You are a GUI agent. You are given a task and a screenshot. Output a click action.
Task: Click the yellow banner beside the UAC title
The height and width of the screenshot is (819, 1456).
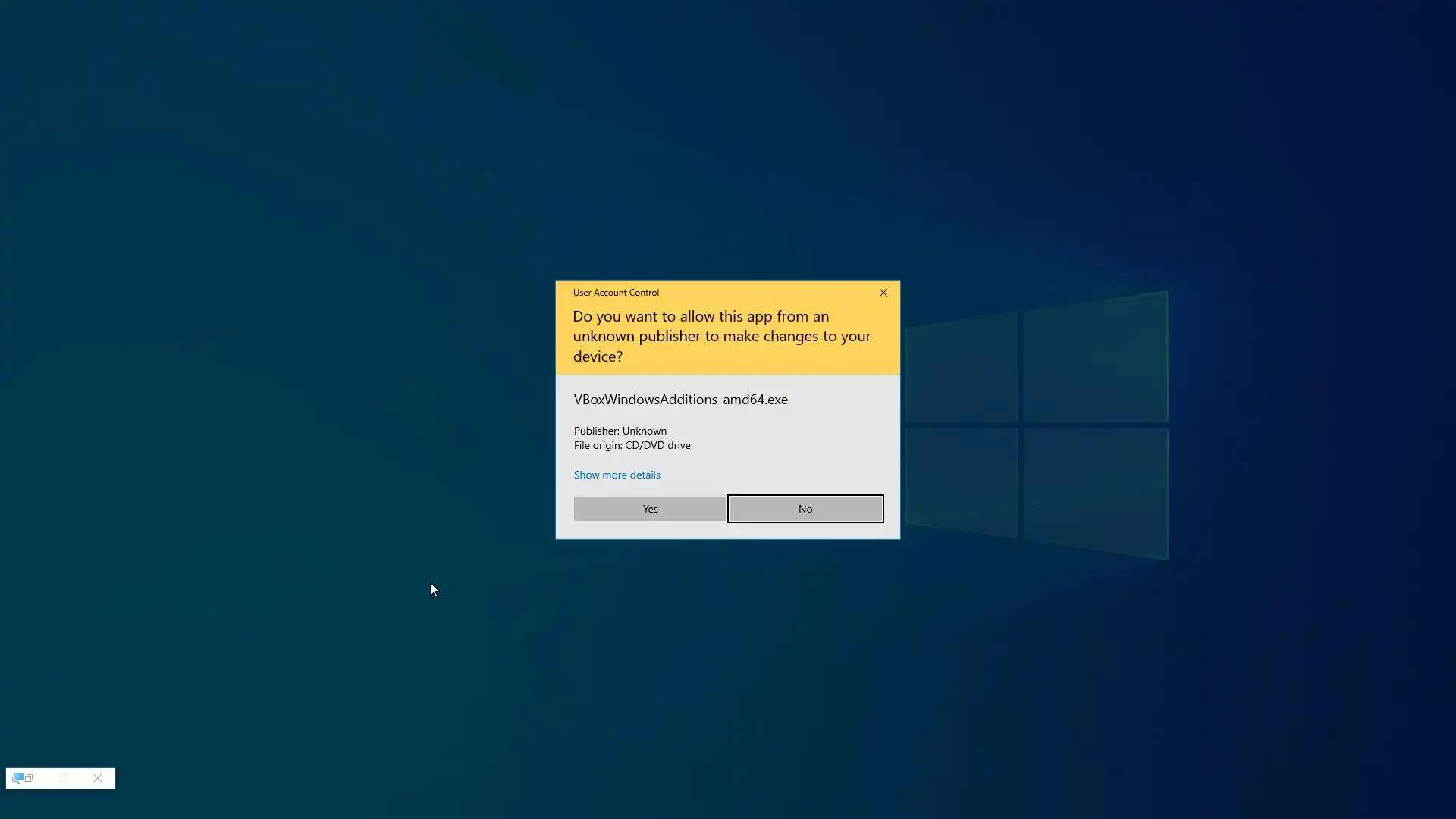[x=766, y=293]
